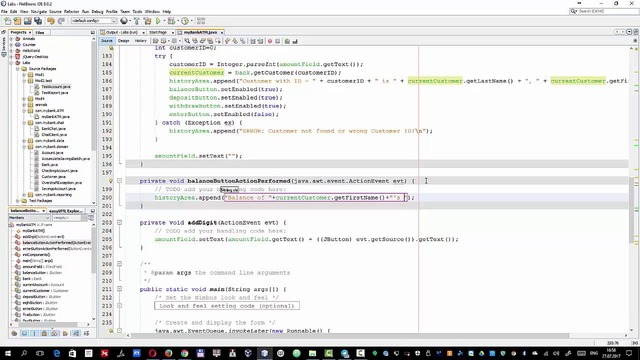Toggle Show Static Members filter in Navigator
Image resolution: width=640 pixels, height=360 pixels.
(x=34, y=333)
